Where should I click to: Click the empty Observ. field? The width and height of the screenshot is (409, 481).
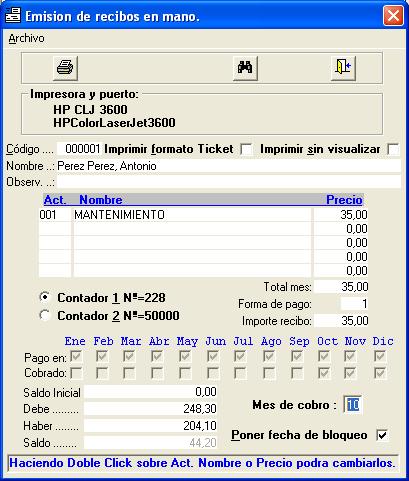coord(229,182)
